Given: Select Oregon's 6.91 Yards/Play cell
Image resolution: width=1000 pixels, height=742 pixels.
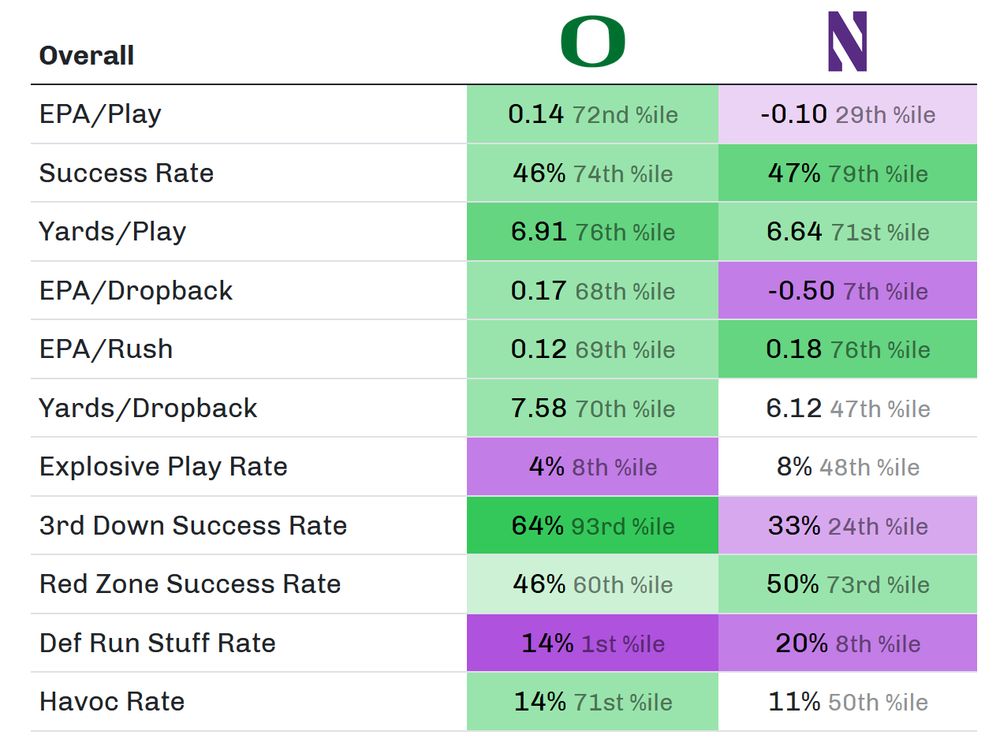Looking at the screenshot, I should (x=592, y=232).
